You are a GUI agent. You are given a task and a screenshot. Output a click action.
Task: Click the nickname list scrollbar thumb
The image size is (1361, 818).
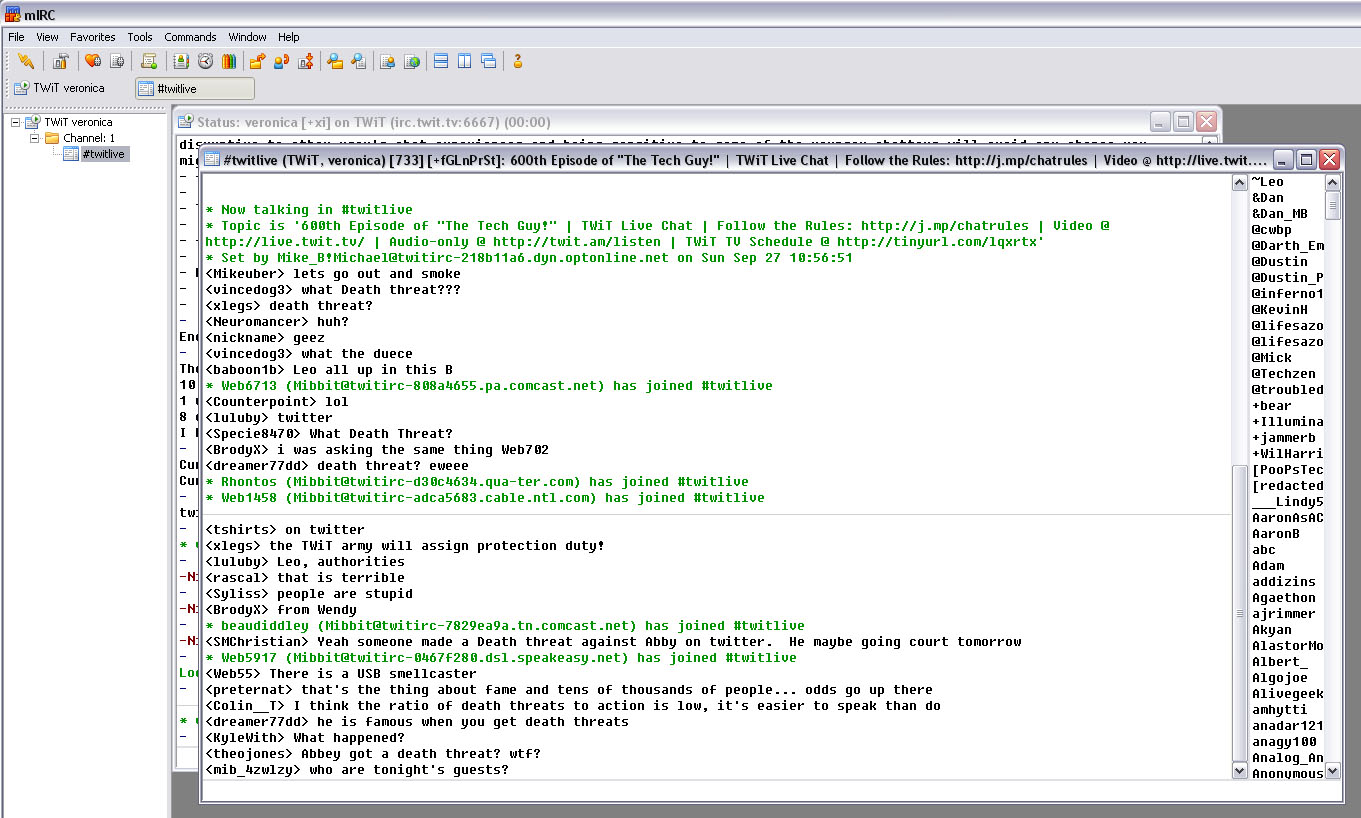[1332, 205]
